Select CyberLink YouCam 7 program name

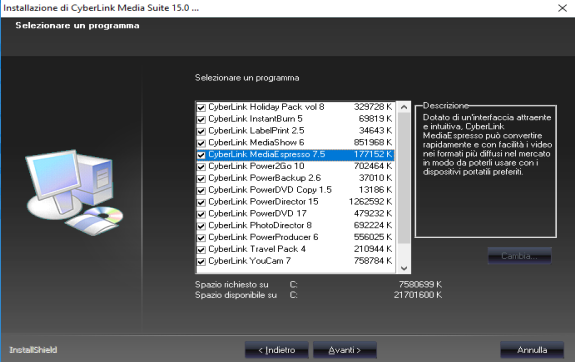249,260
